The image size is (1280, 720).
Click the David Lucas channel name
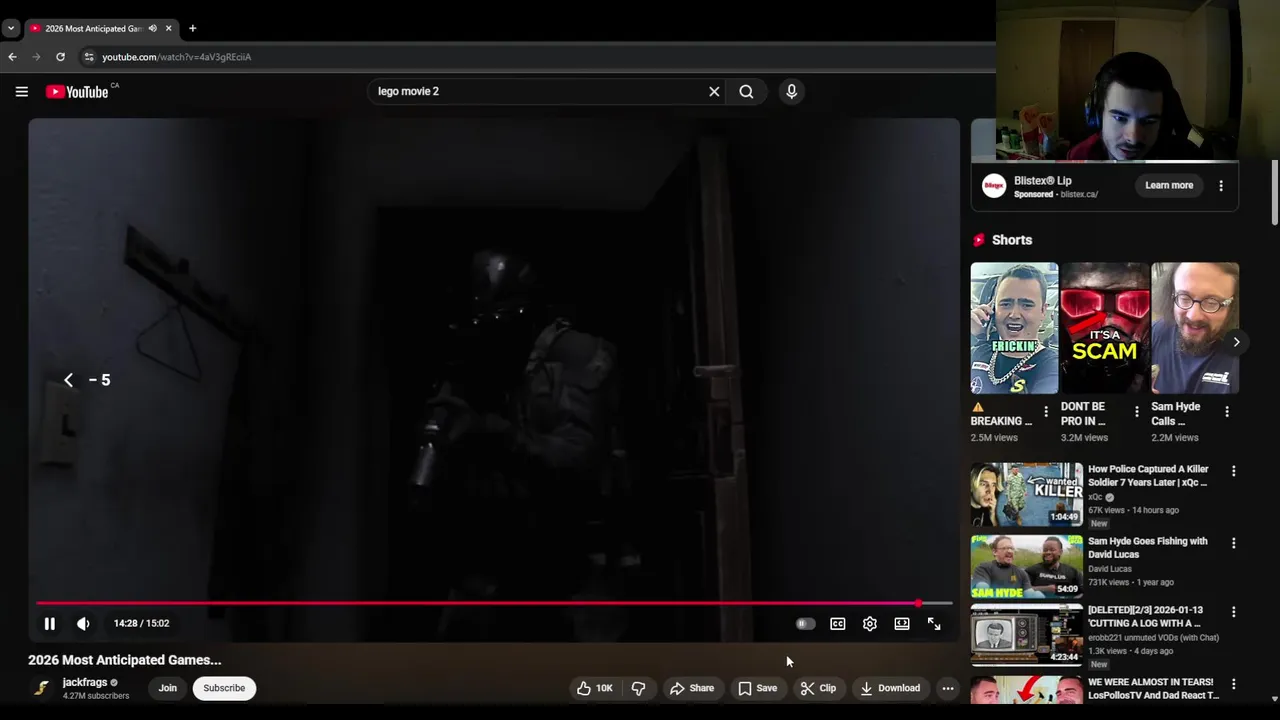coord(1109,569)
